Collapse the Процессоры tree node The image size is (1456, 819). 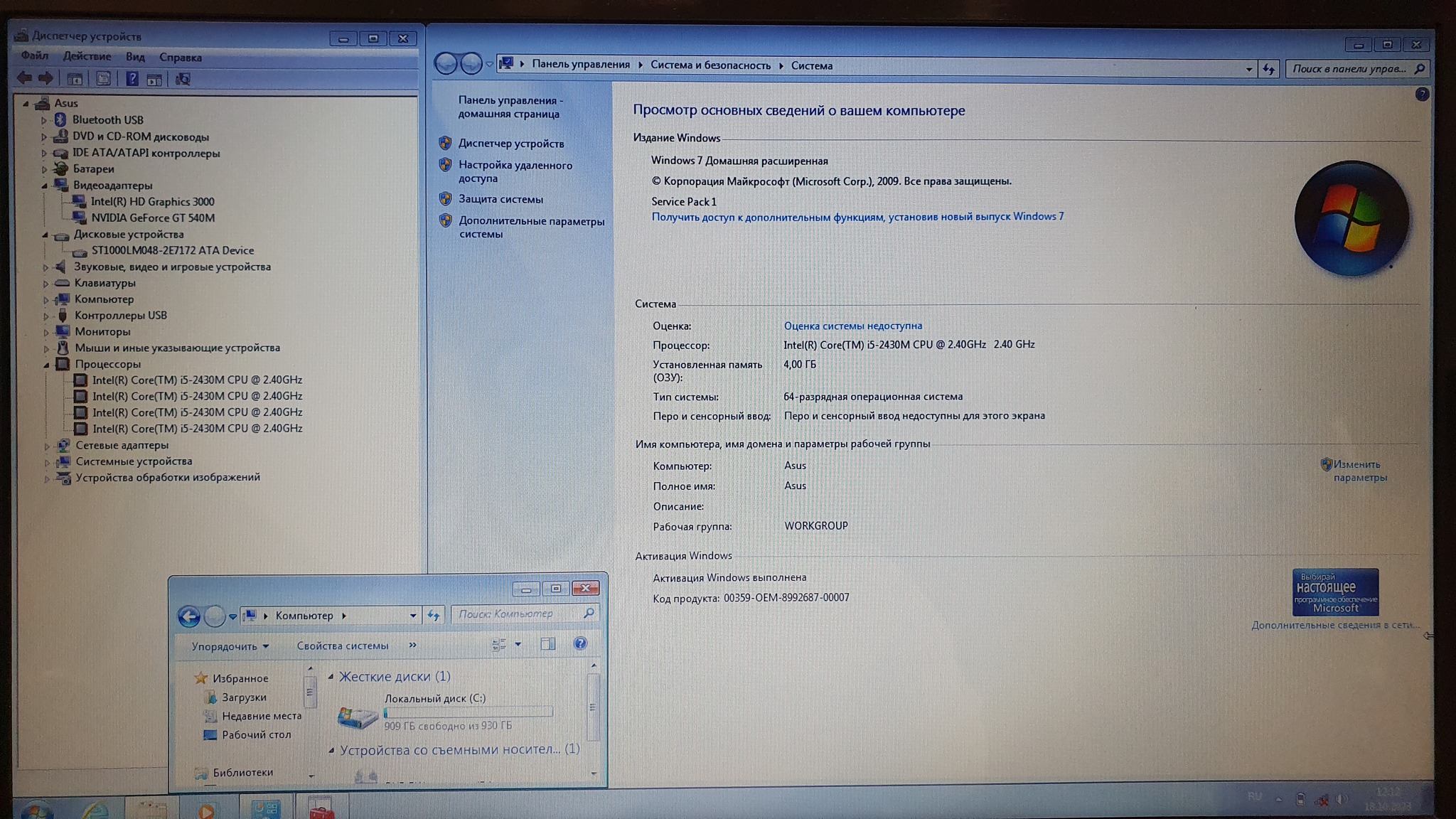(47, 365)
